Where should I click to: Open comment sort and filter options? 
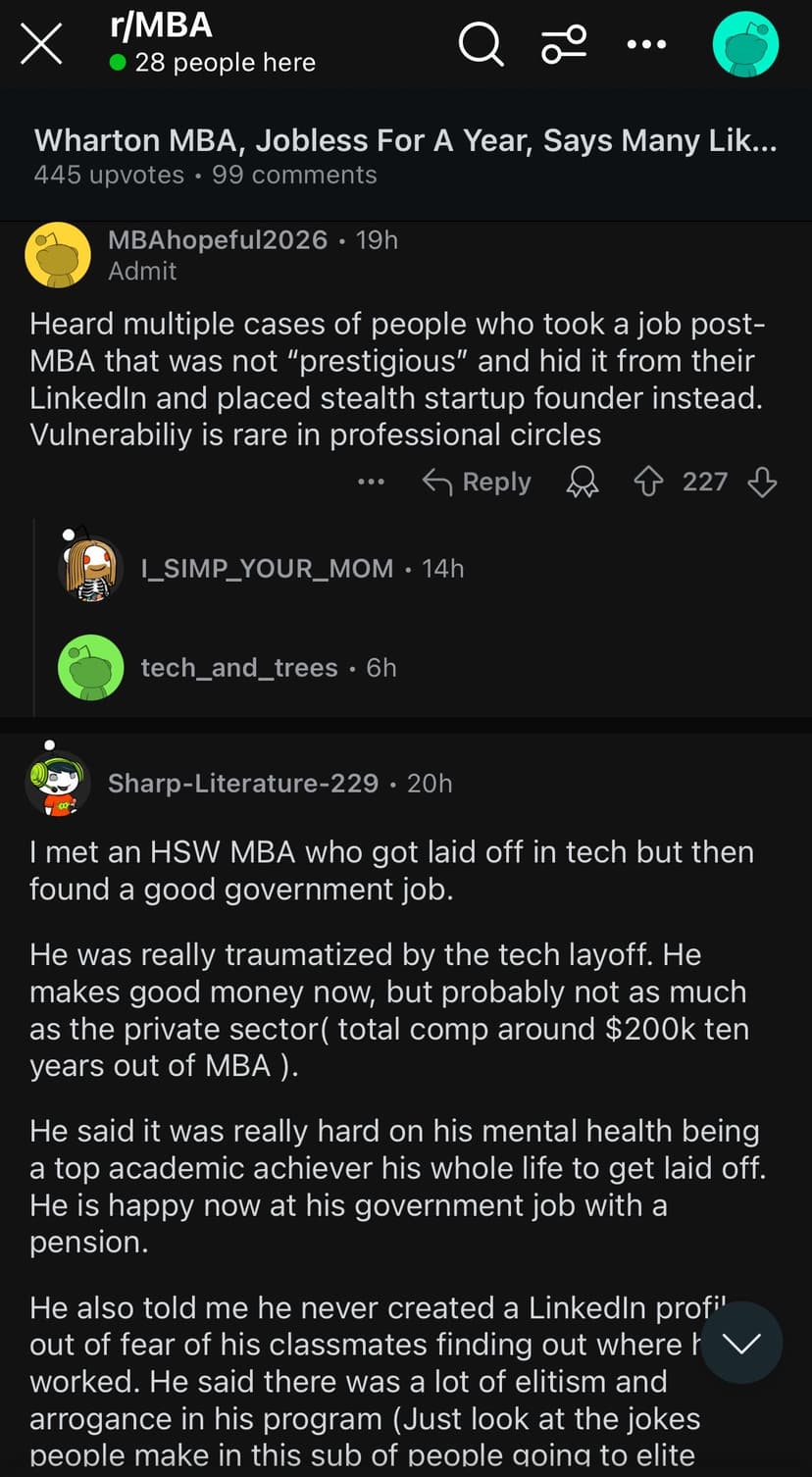pos(564,44)
